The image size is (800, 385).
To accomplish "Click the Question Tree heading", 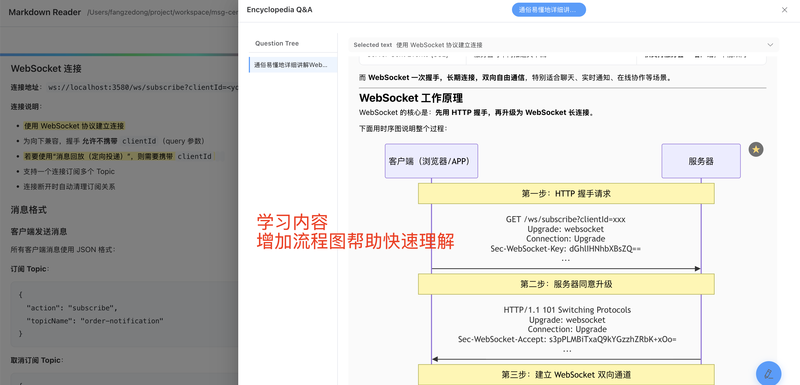I will [x=277, y=43].
